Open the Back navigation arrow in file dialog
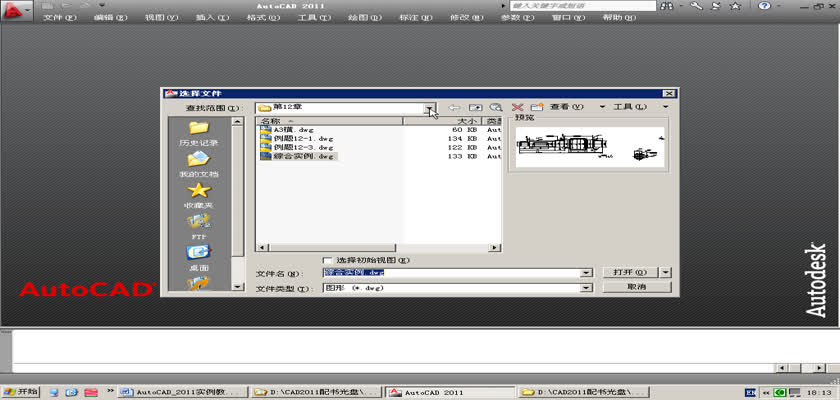The height and width of the screenshot is (400, 840). (454, 108)
